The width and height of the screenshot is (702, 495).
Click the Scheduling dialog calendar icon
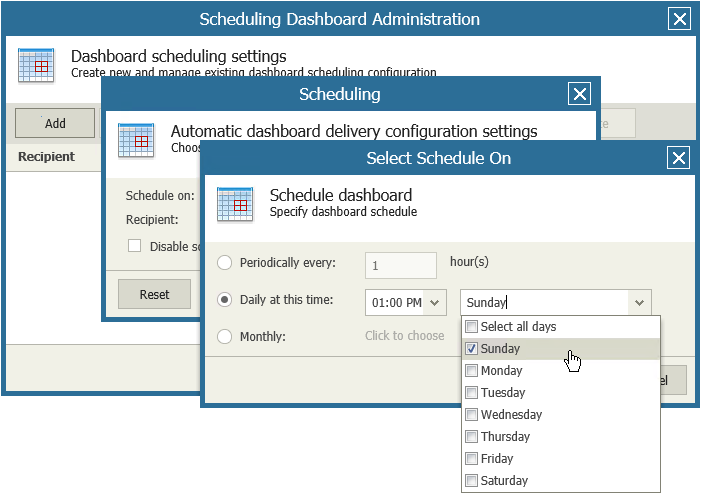(x=135, y=140)
